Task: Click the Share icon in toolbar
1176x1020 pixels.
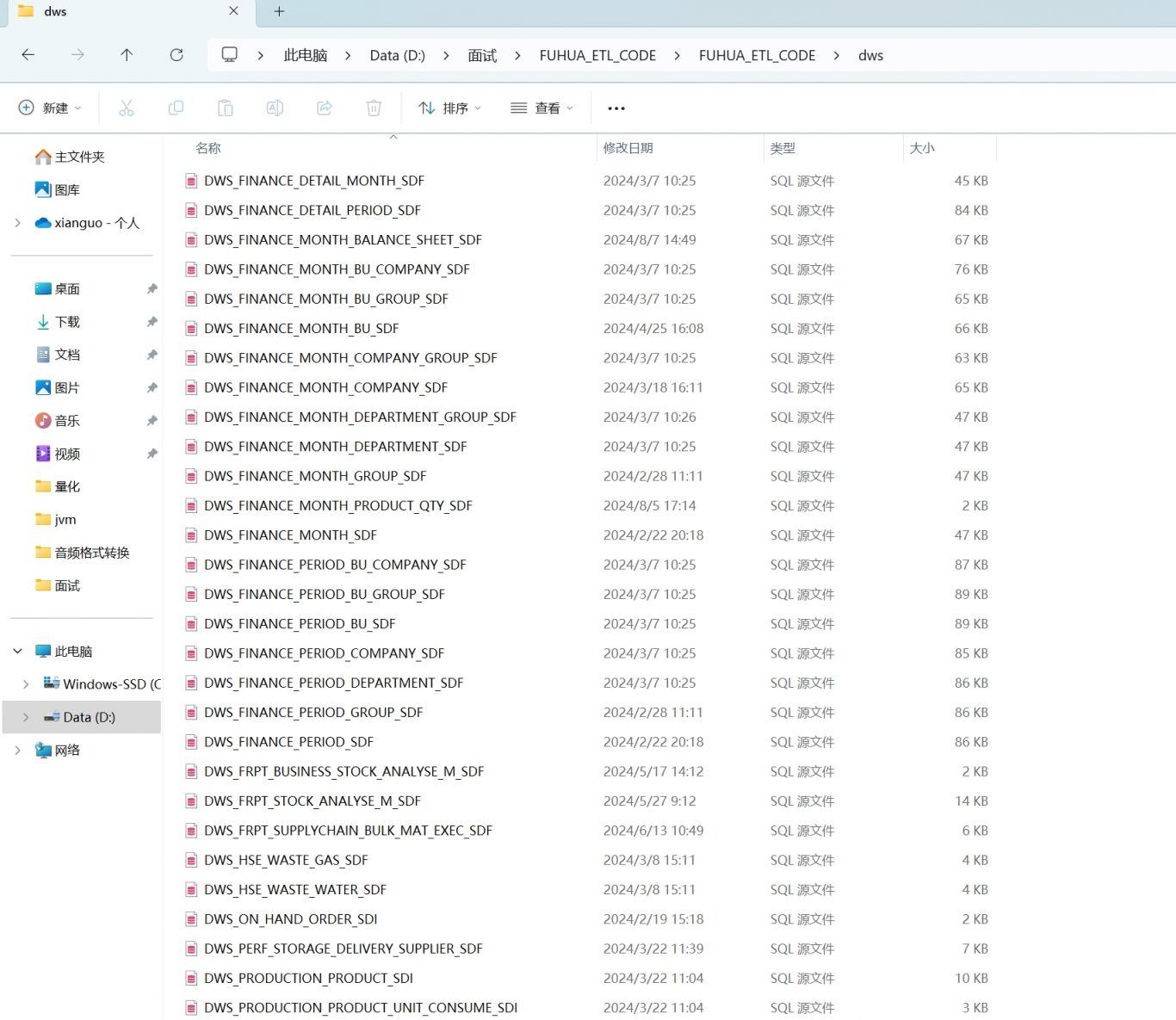Action: click(325, 108)
